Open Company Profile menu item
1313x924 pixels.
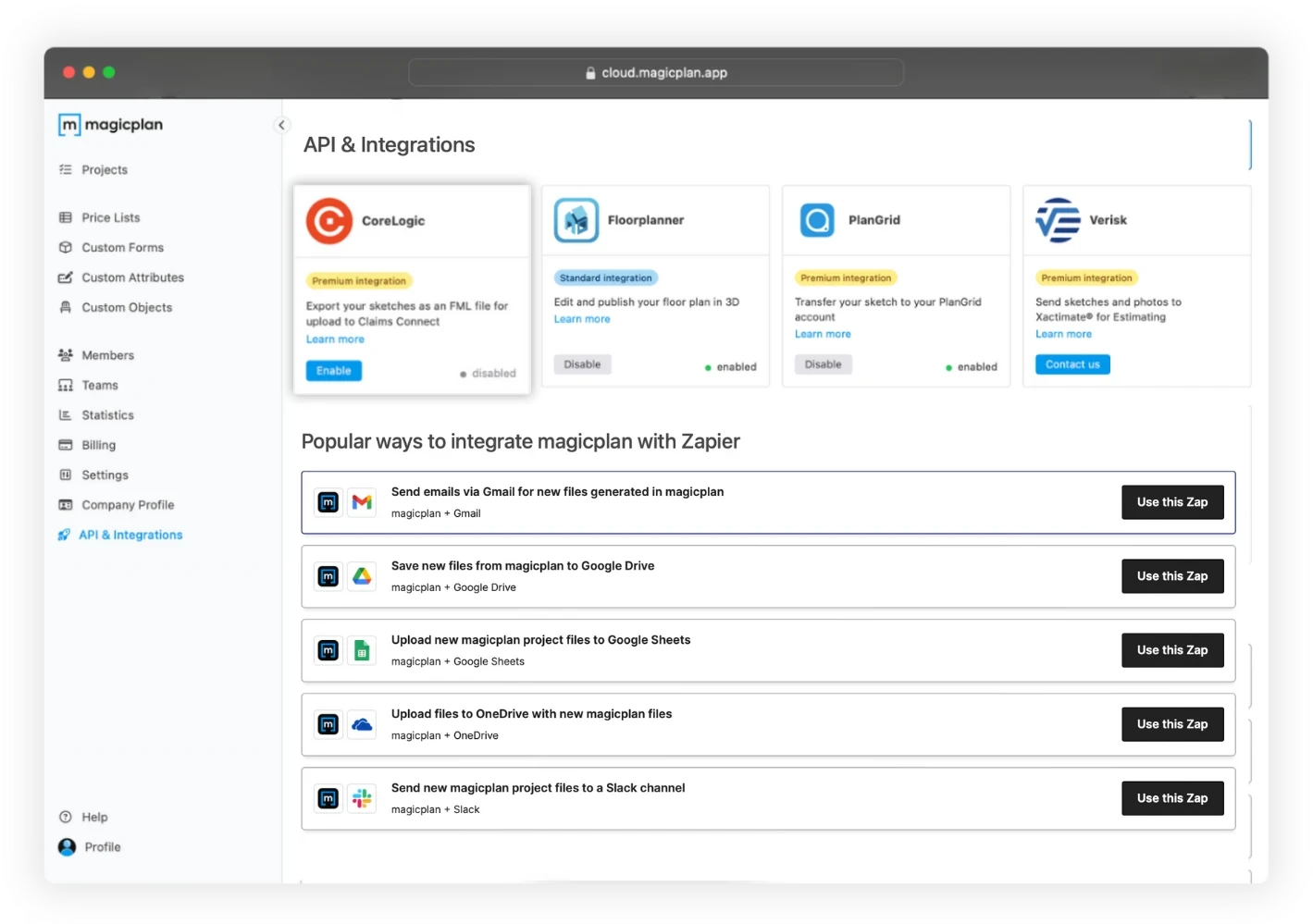(x=128, y=505)
